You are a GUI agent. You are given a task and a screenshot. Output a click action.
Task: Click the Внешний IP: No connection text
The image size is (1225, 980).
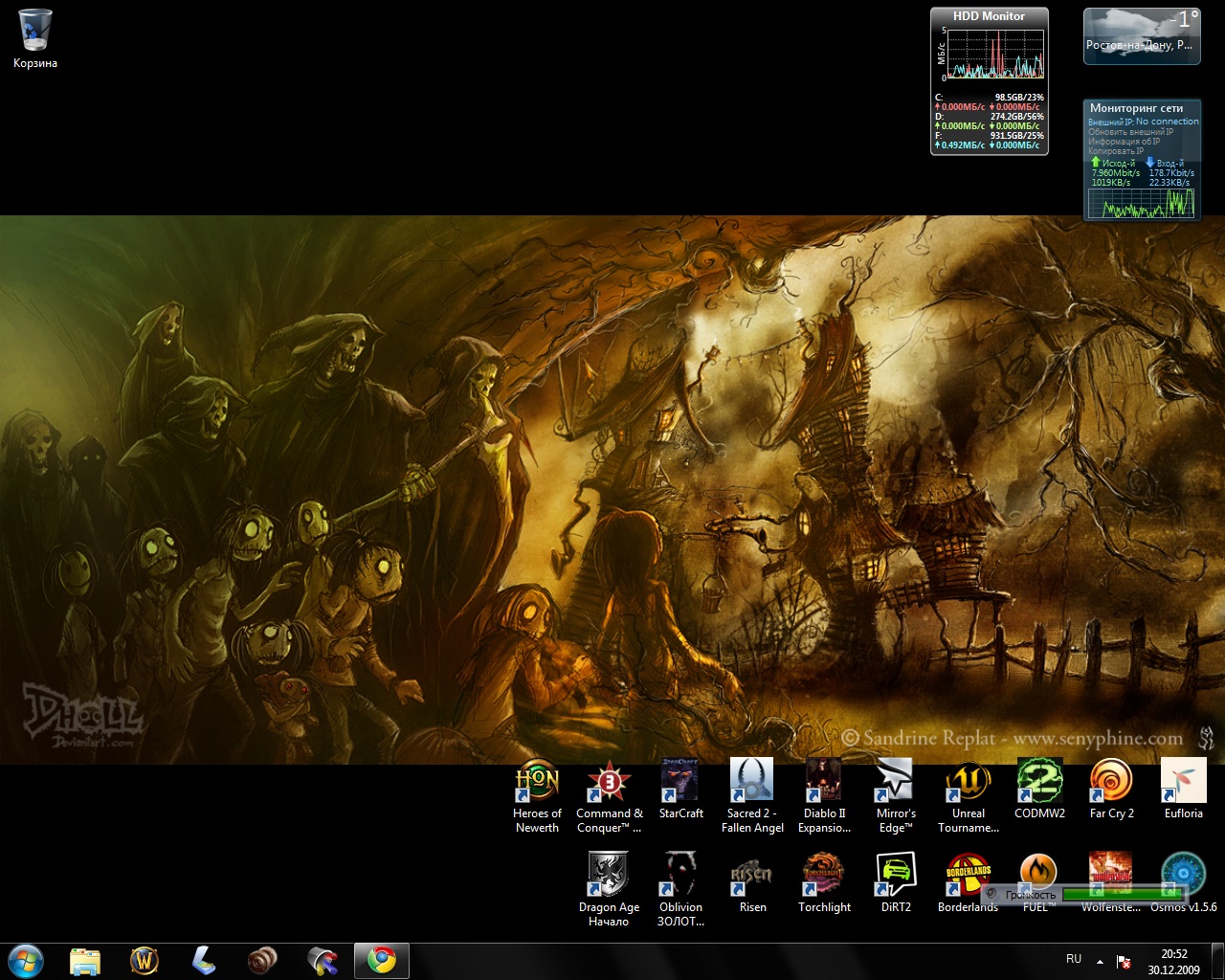point(1144,122)
